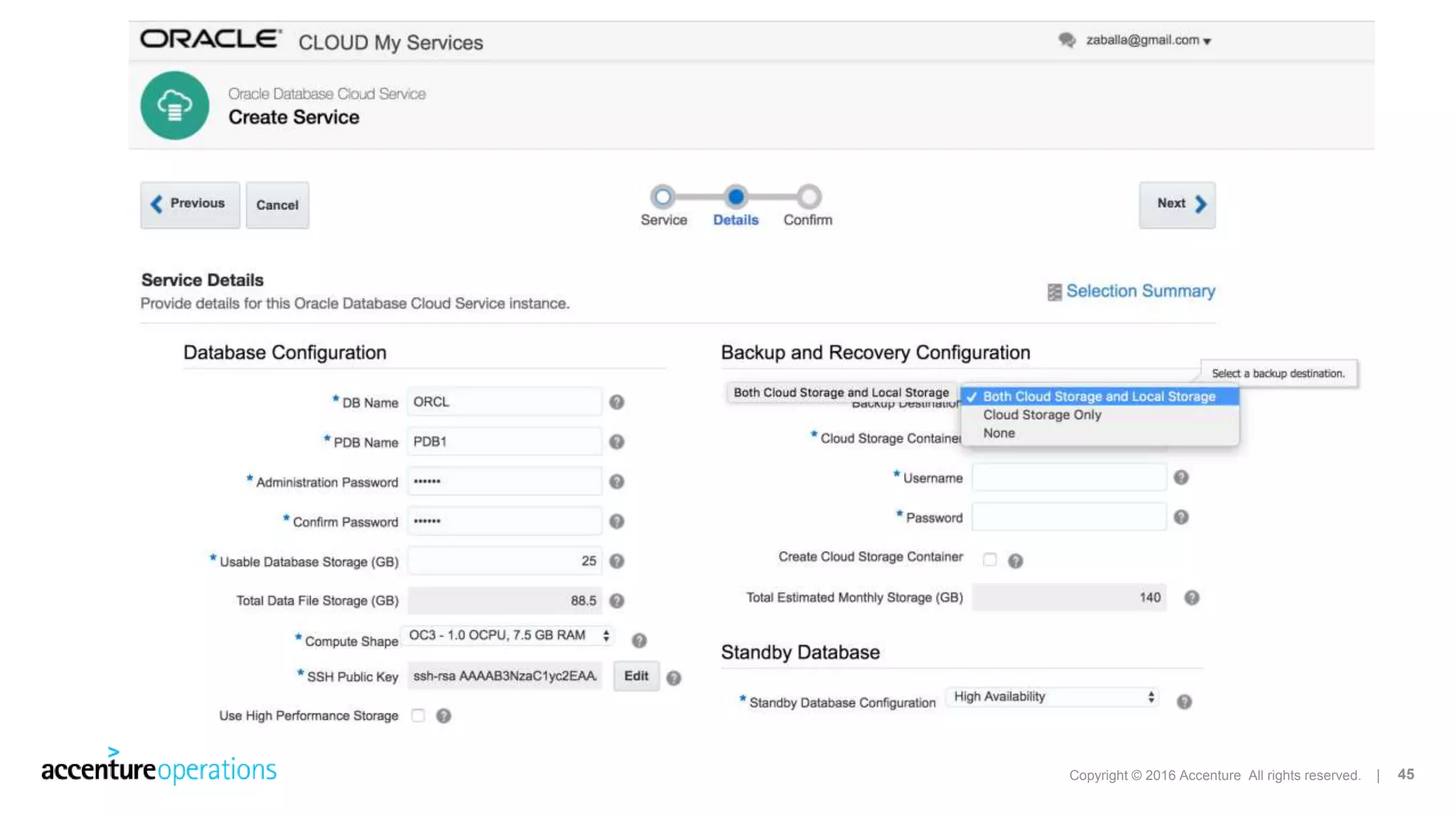Image resolution: width=1456 pixels, height=819 pixels.
Task: Click the Usable Database Storage field
Action: tap(505, 561)
